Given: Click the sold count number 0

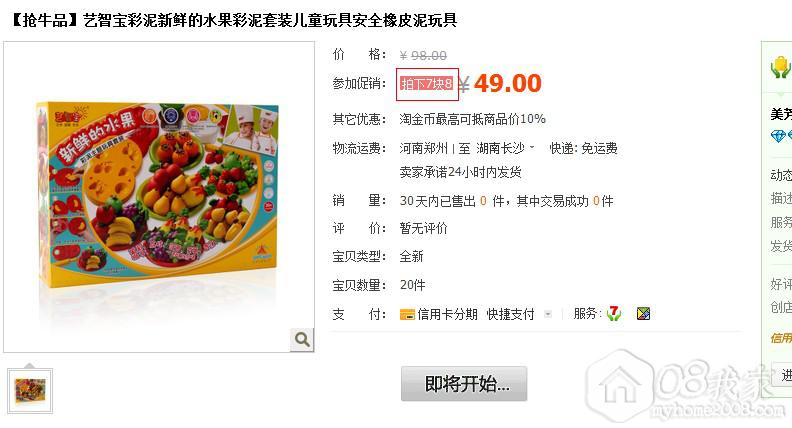Looking at the screenshot, I should click(483, 201).
